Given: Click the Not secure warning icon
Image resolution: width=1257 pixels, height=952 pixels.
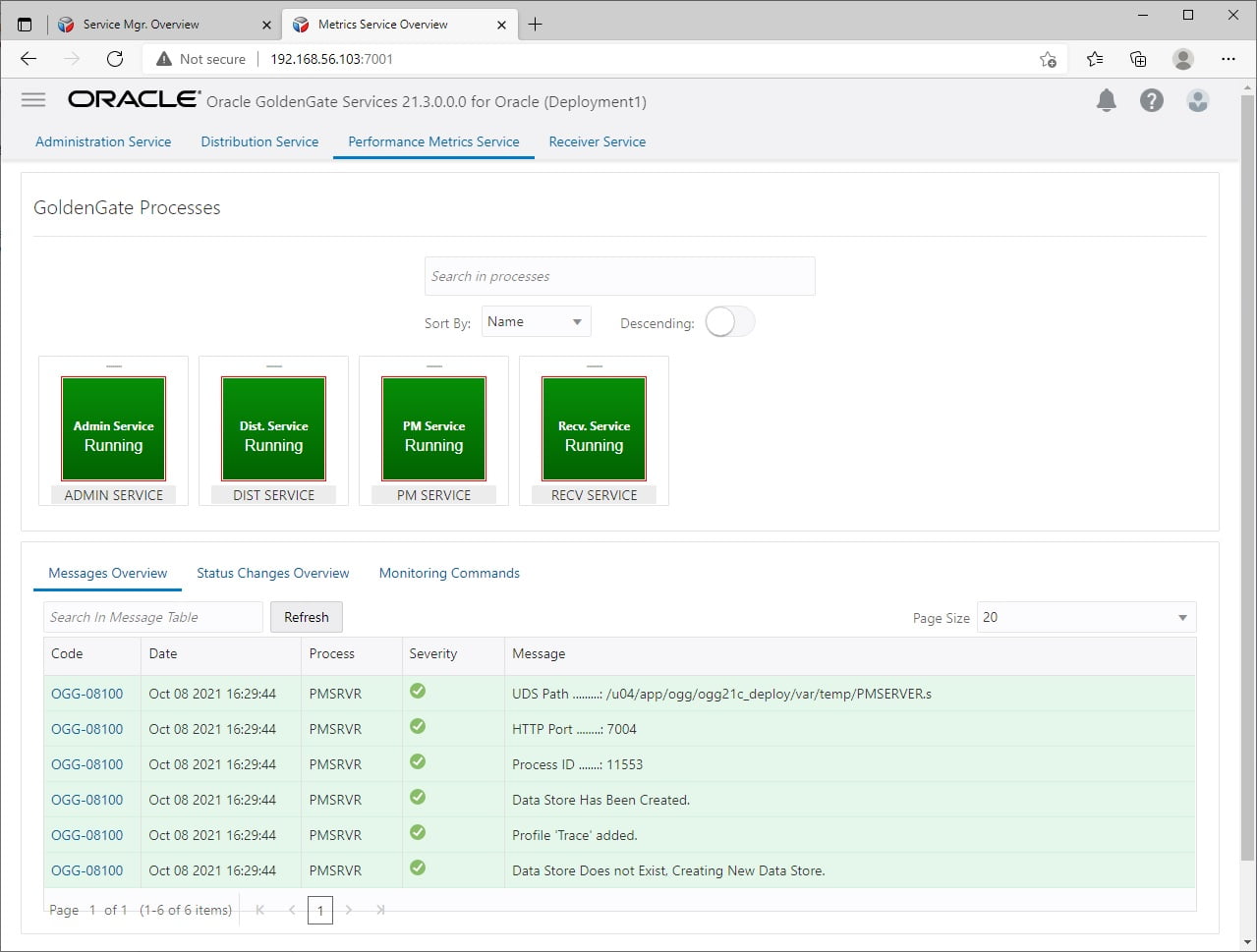Looking at the screenshot, I should pos(163,59).
